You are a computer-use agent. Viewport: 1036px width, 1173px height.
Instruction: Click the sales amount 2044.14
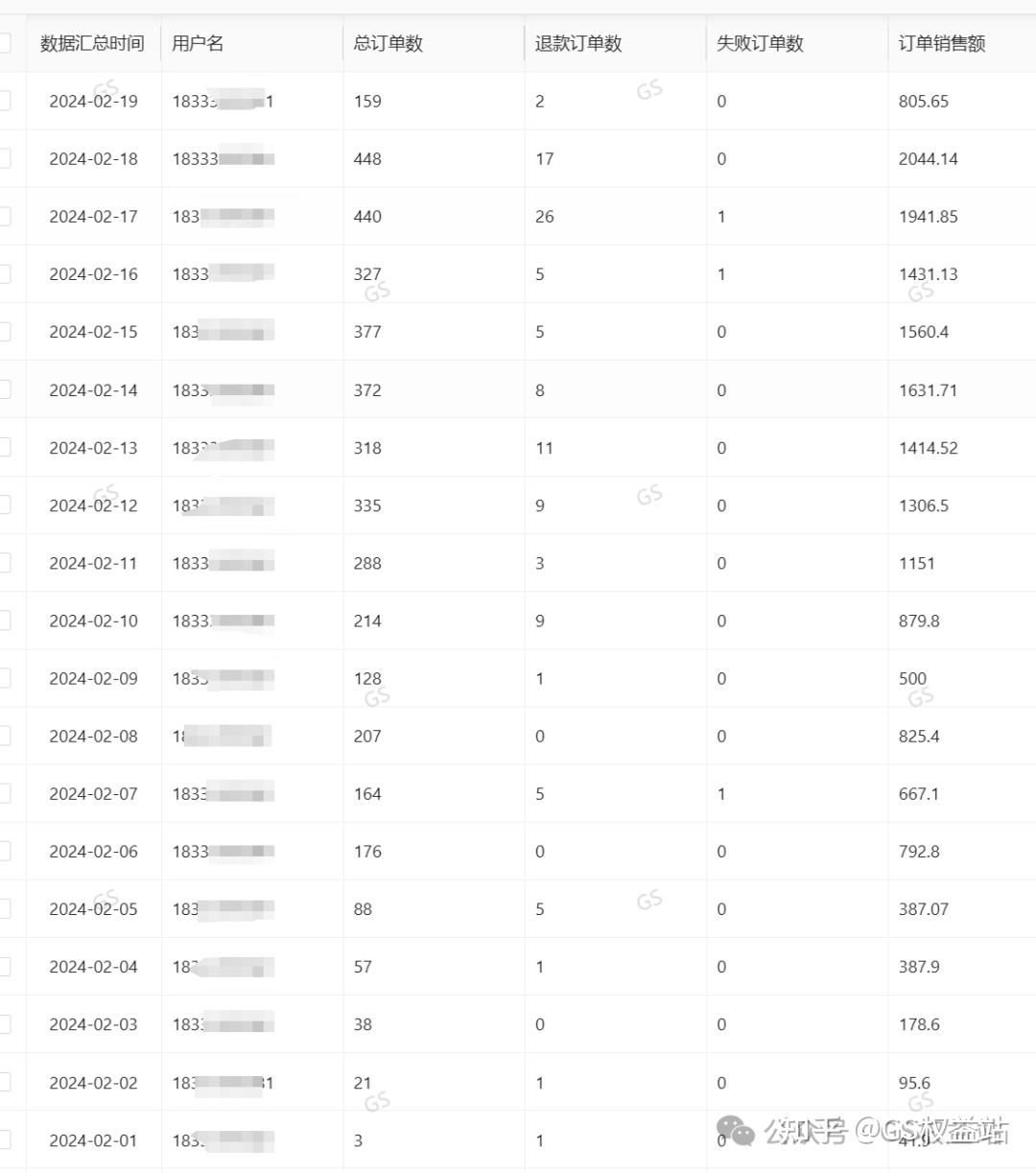coord(928,159)
